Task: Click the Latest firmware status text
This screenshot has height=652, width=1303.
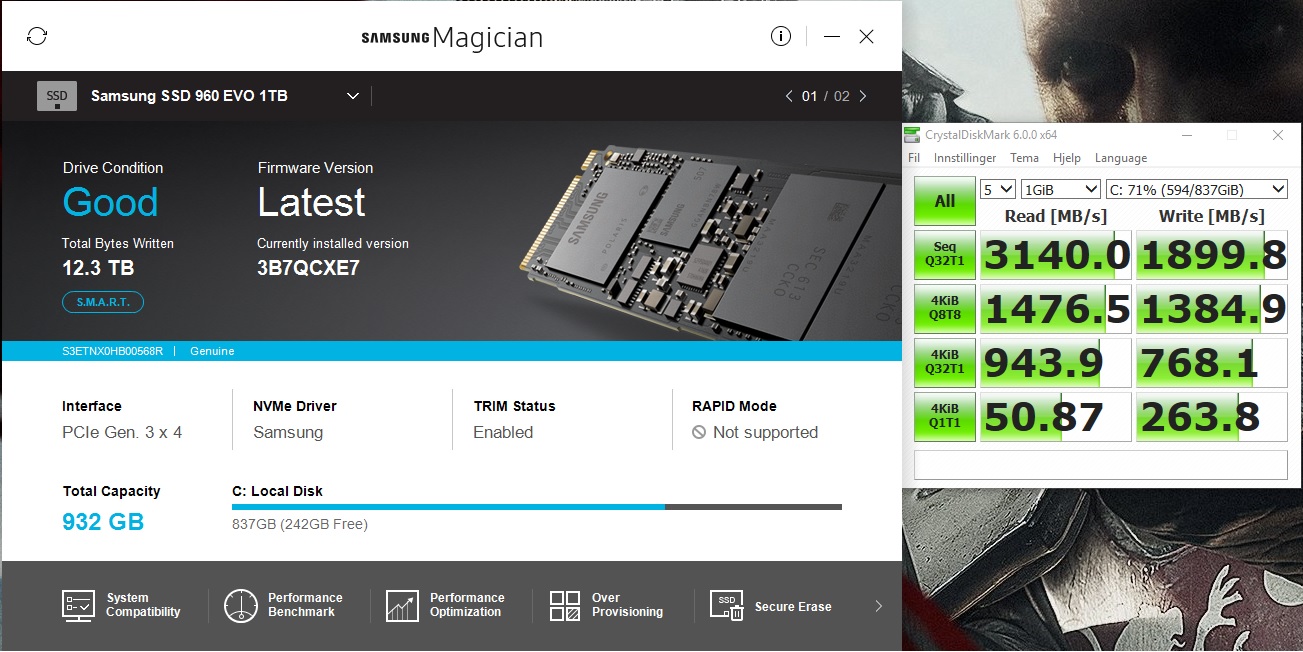Action: click(x=311, y=202)
